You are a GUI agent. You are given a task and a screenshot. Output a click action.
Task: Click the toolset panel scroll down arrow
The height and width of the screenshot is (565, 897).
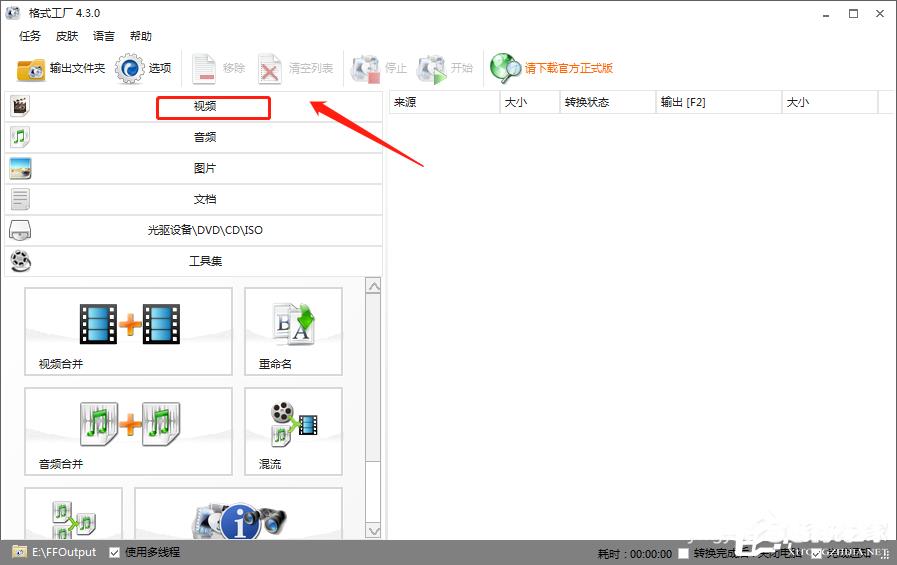pos(373,531)
